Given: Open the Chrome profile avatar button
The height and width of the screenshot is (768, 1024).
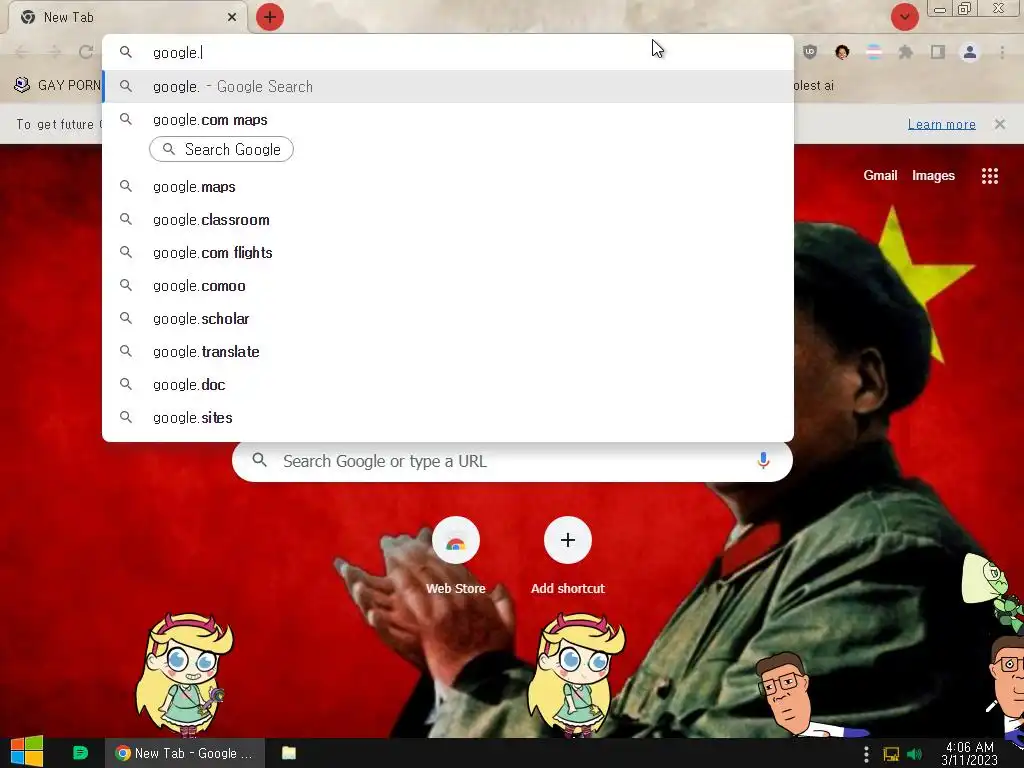Looking at the screenshot, I should (x=970, y=52).
